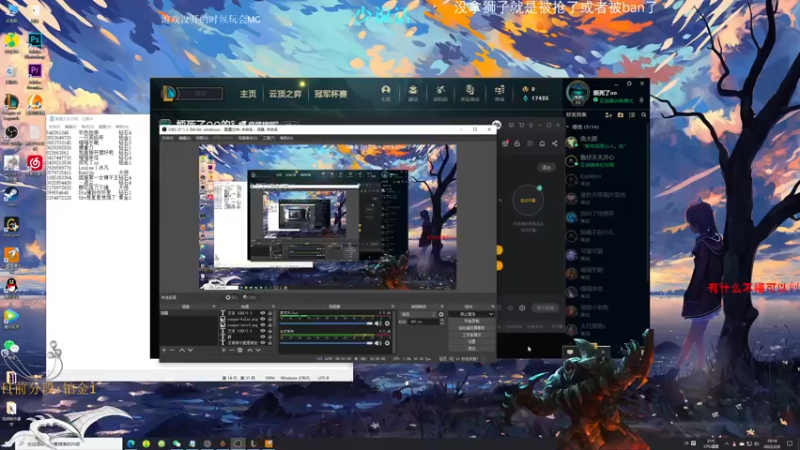
Task: Open the LoL collection (藏品) icon
Action: (x=413, y=92)
